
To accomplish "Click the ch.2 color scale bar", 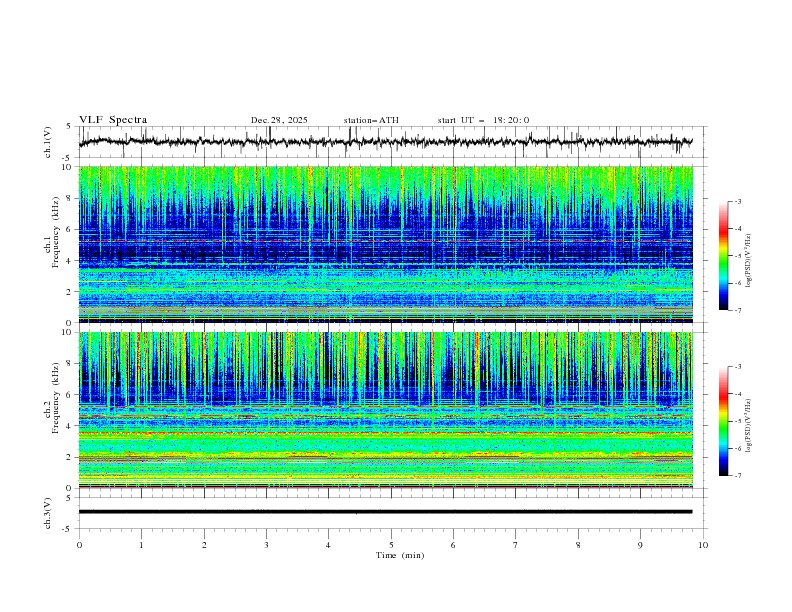I will pyautogui.click(x=724, y=421).
